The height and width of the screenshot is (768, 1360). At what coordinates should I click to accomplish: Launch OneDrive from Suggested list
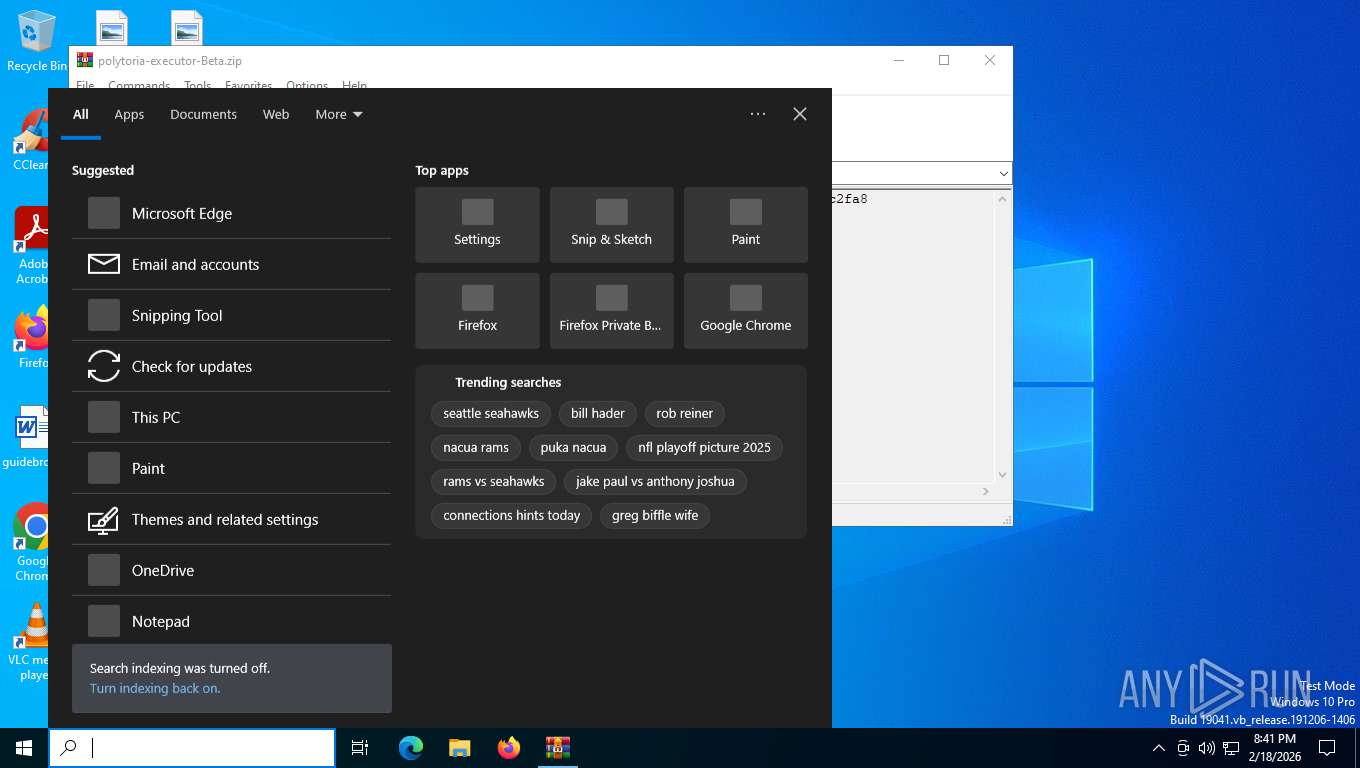tap(231, 570)
